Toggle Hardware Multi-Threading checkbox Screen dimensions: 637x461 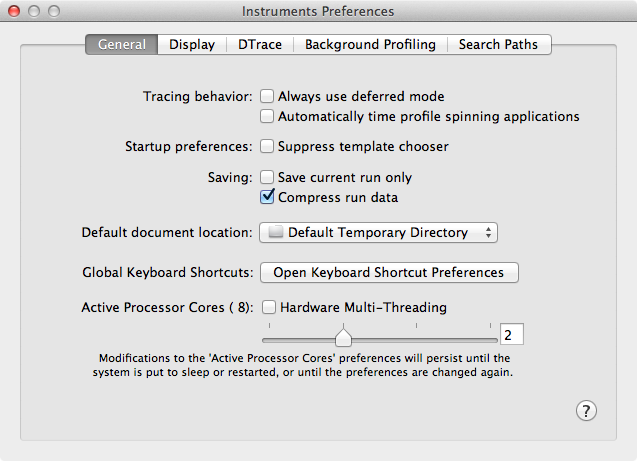click(x=267, y=308)
